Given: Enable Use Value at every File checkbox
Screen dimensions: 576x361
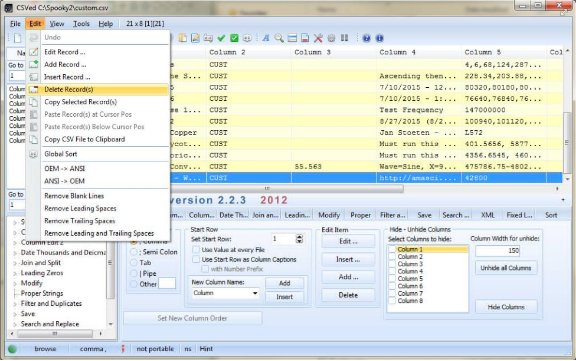Looking at the screenshot, I should coord(196,250).
